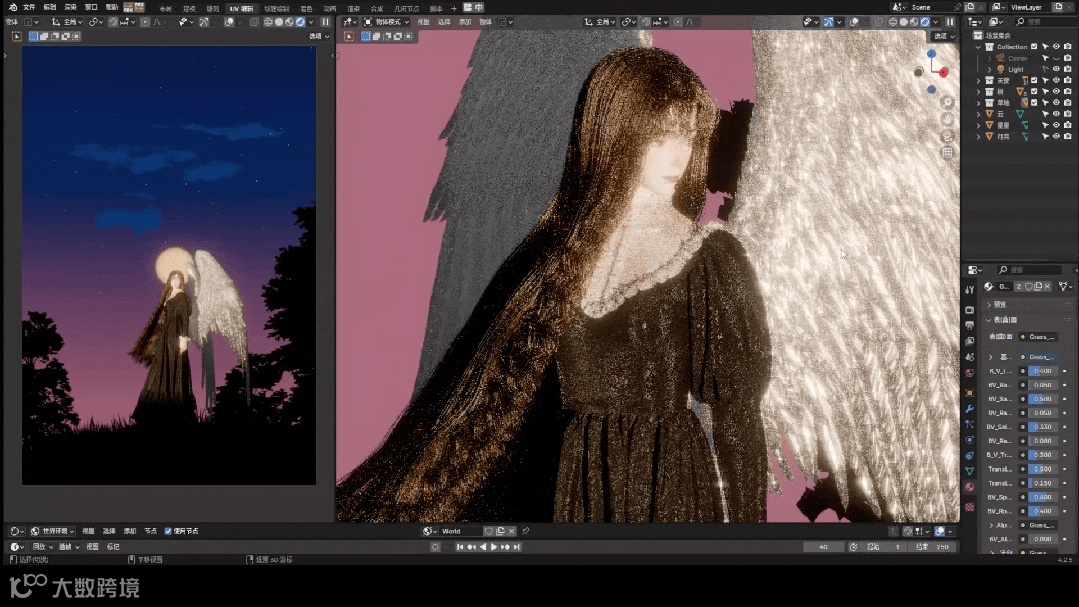
Task: Open the Object properties tab
Action: [970, 393]
